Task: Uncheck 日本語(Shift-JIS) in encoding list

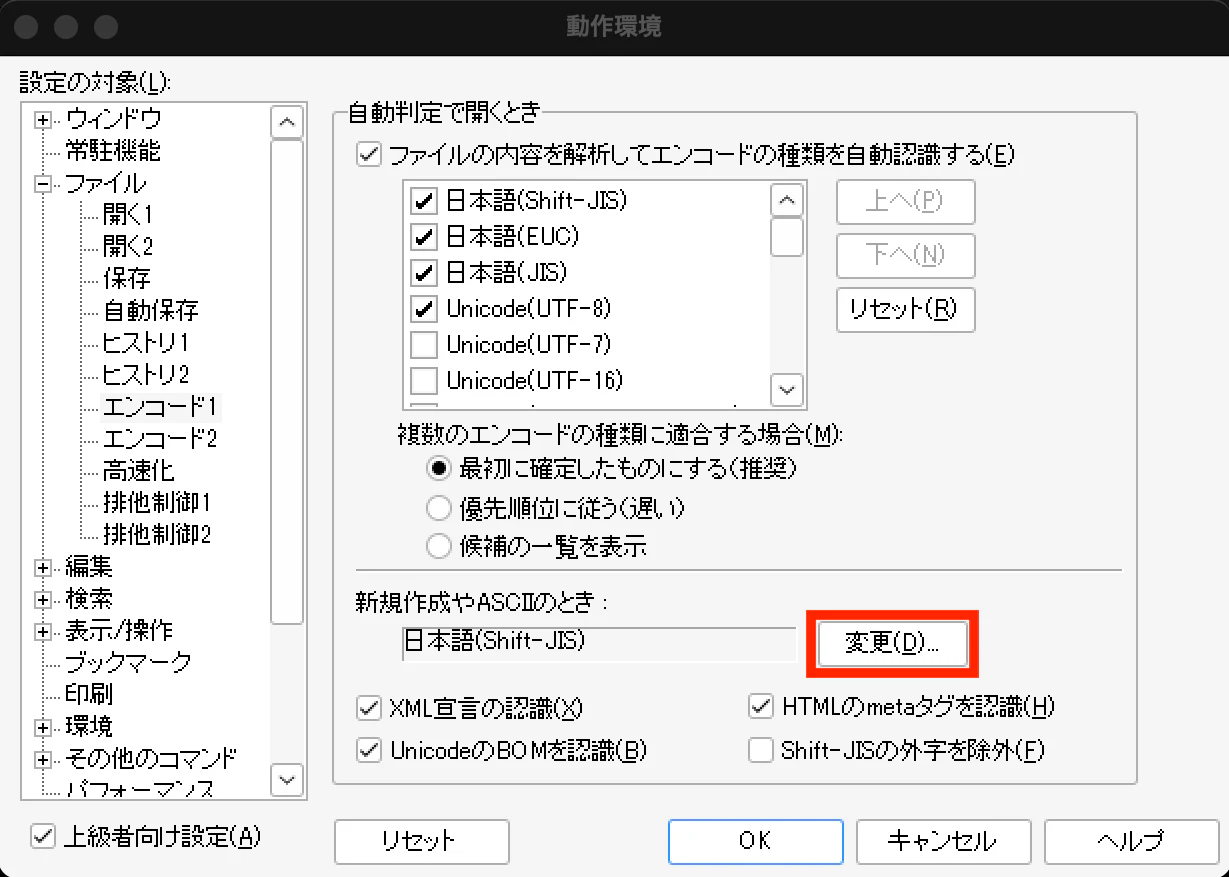Action: [425, 201]
